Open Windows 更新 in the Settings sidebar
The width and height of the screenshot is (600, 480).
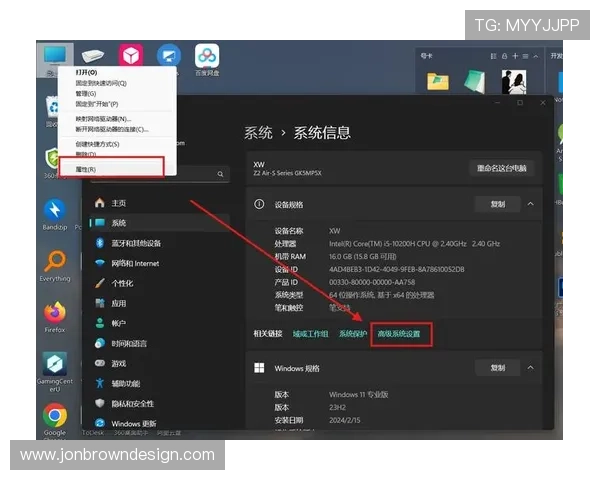[x=159, y=423]
